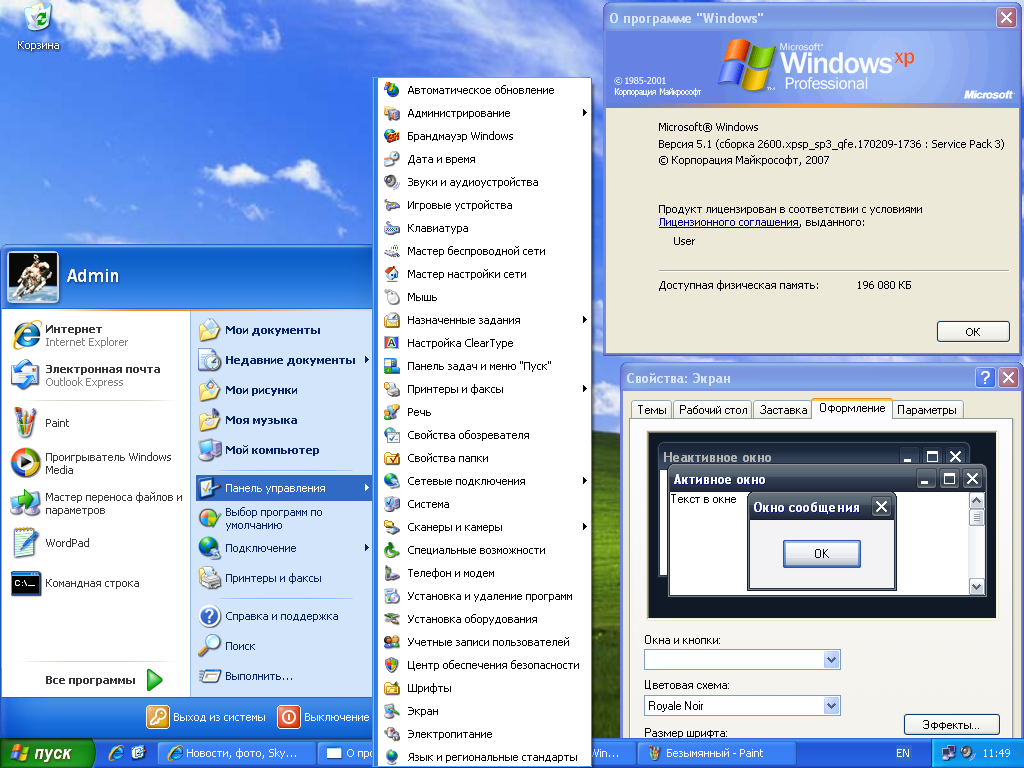This screenshot has height=768, width=1024.
Task: Click the Лицензионного соглашения link
Action: point(728,222)
